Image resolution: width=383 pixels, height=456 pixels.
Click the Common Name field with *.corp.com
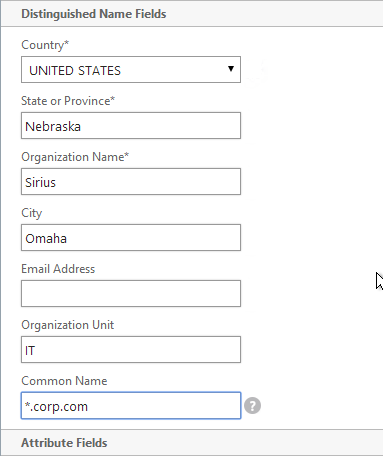click(131, 406)
